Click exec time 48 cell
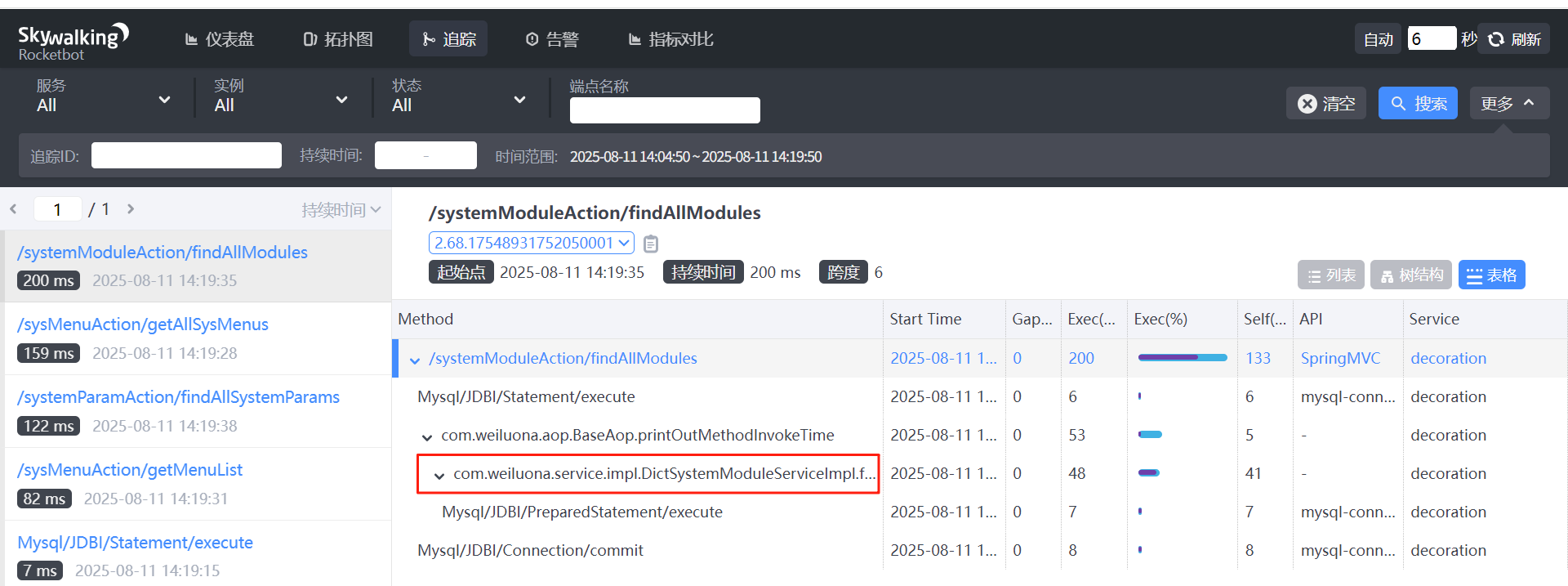The image size is (1568, 586). pos(1077,473)
